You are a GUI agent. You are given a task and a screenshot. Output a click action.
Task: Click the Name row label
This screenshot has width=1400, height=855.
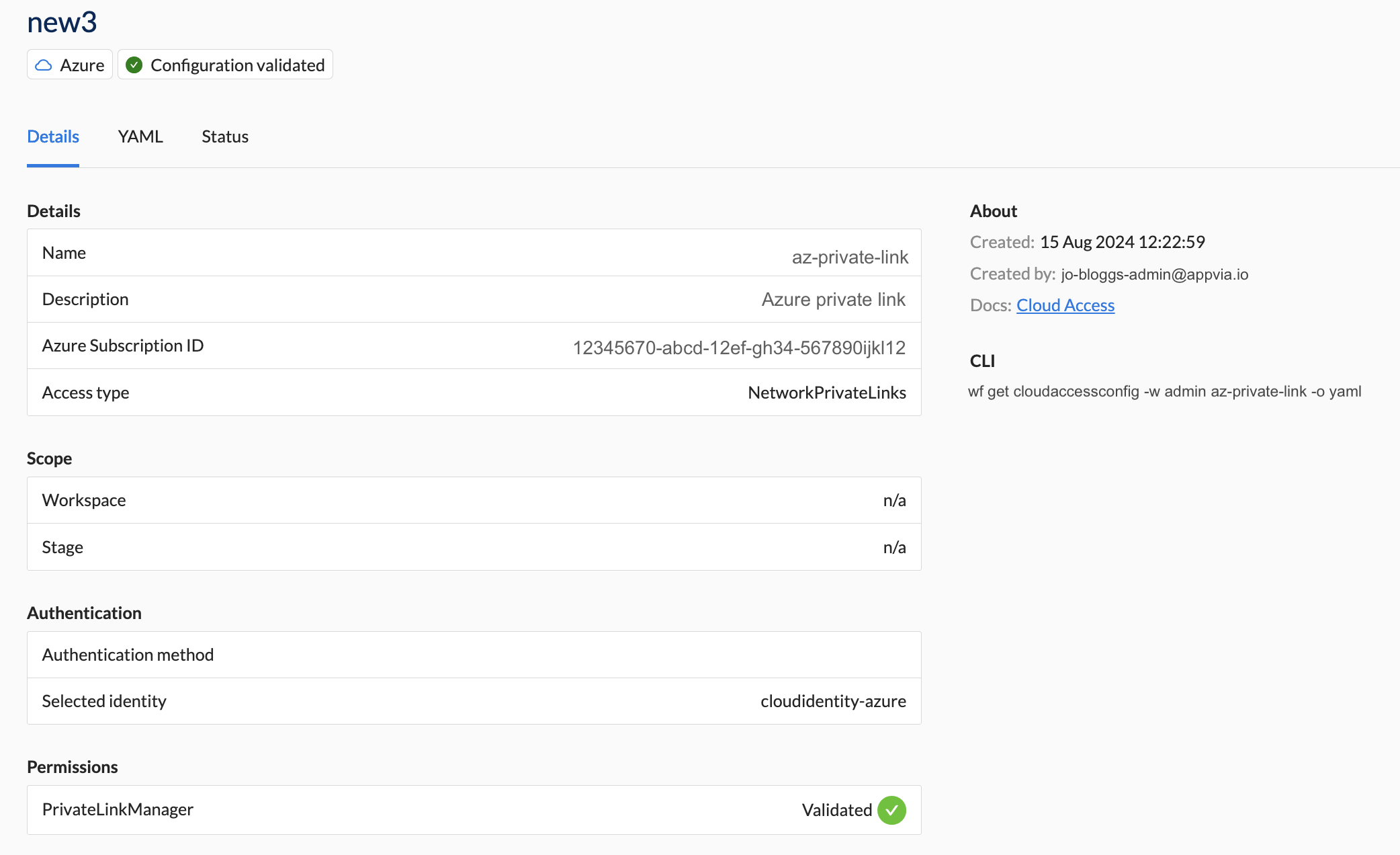pyautogui.click(x=64, y=253)
